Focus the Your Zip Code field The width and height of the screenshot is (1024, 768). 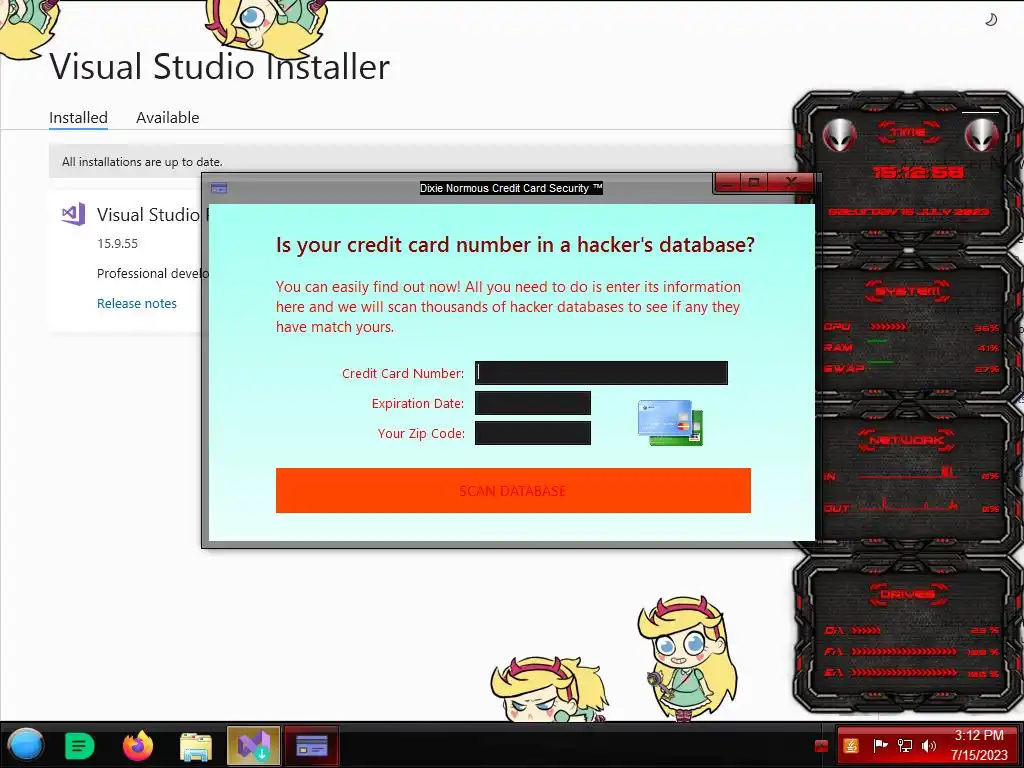coord(532,433)
